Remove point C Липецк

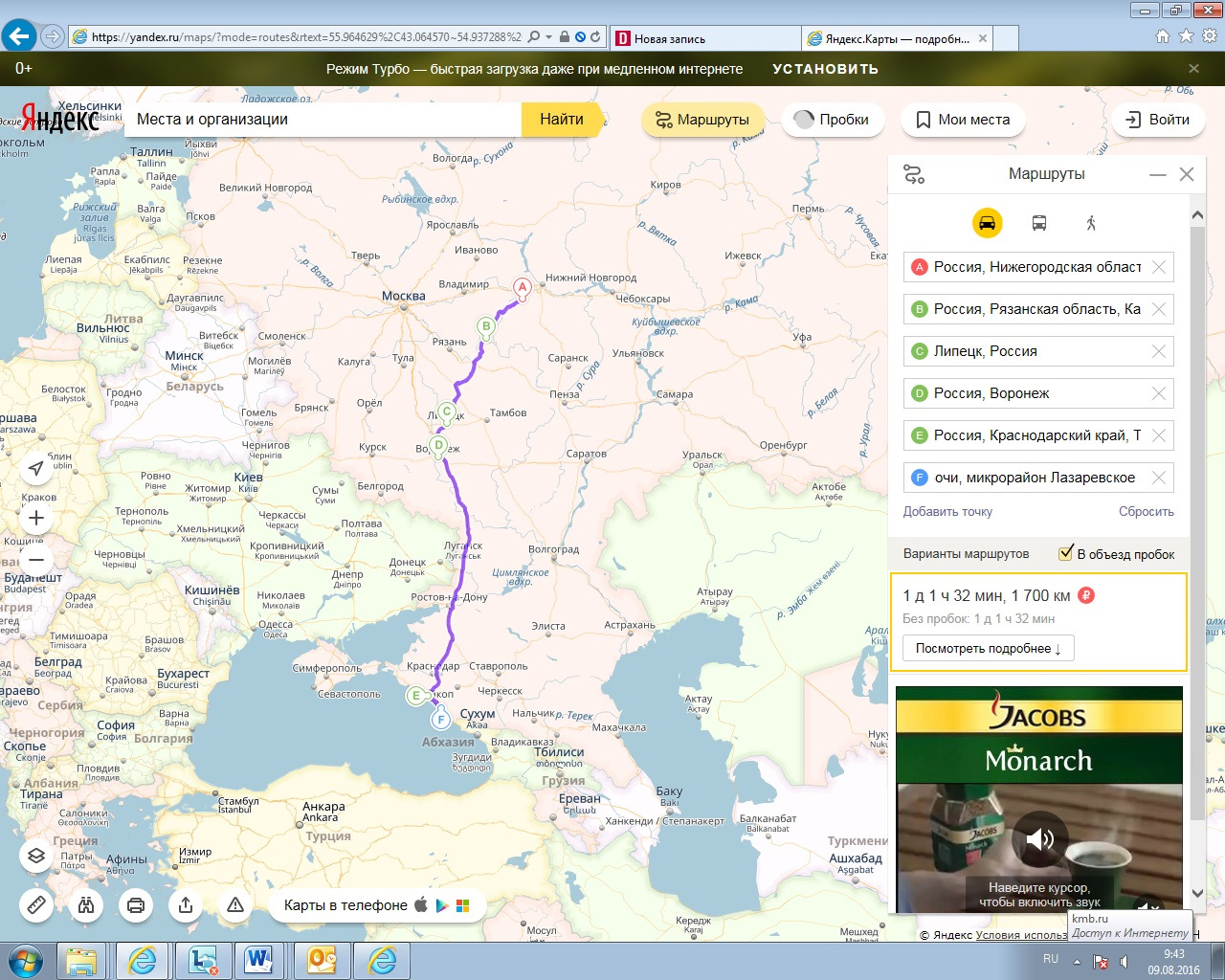[x=1159, y=351]
